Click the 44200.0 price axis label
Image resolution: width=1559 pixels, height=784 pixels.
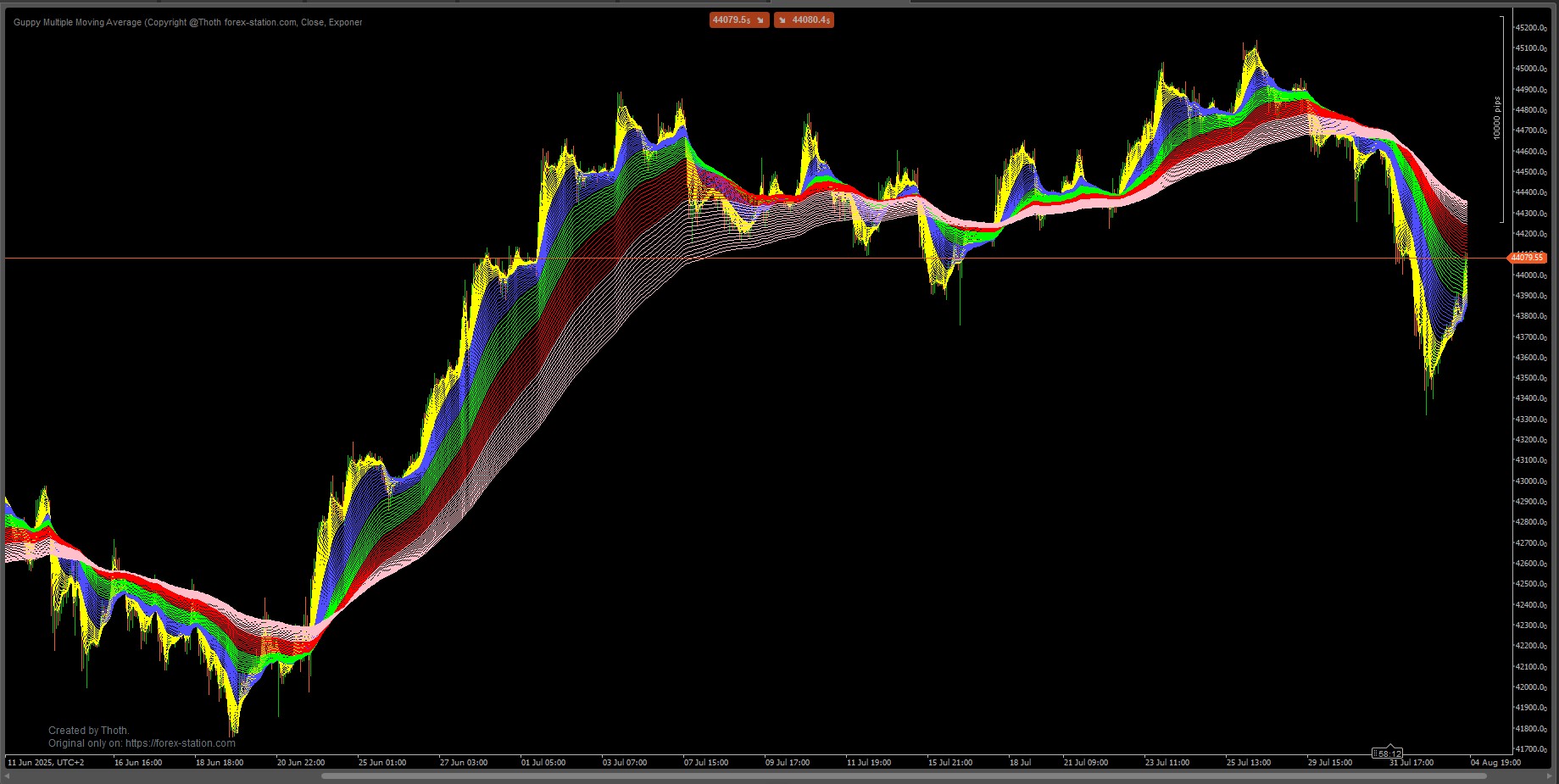(1531, 234)
